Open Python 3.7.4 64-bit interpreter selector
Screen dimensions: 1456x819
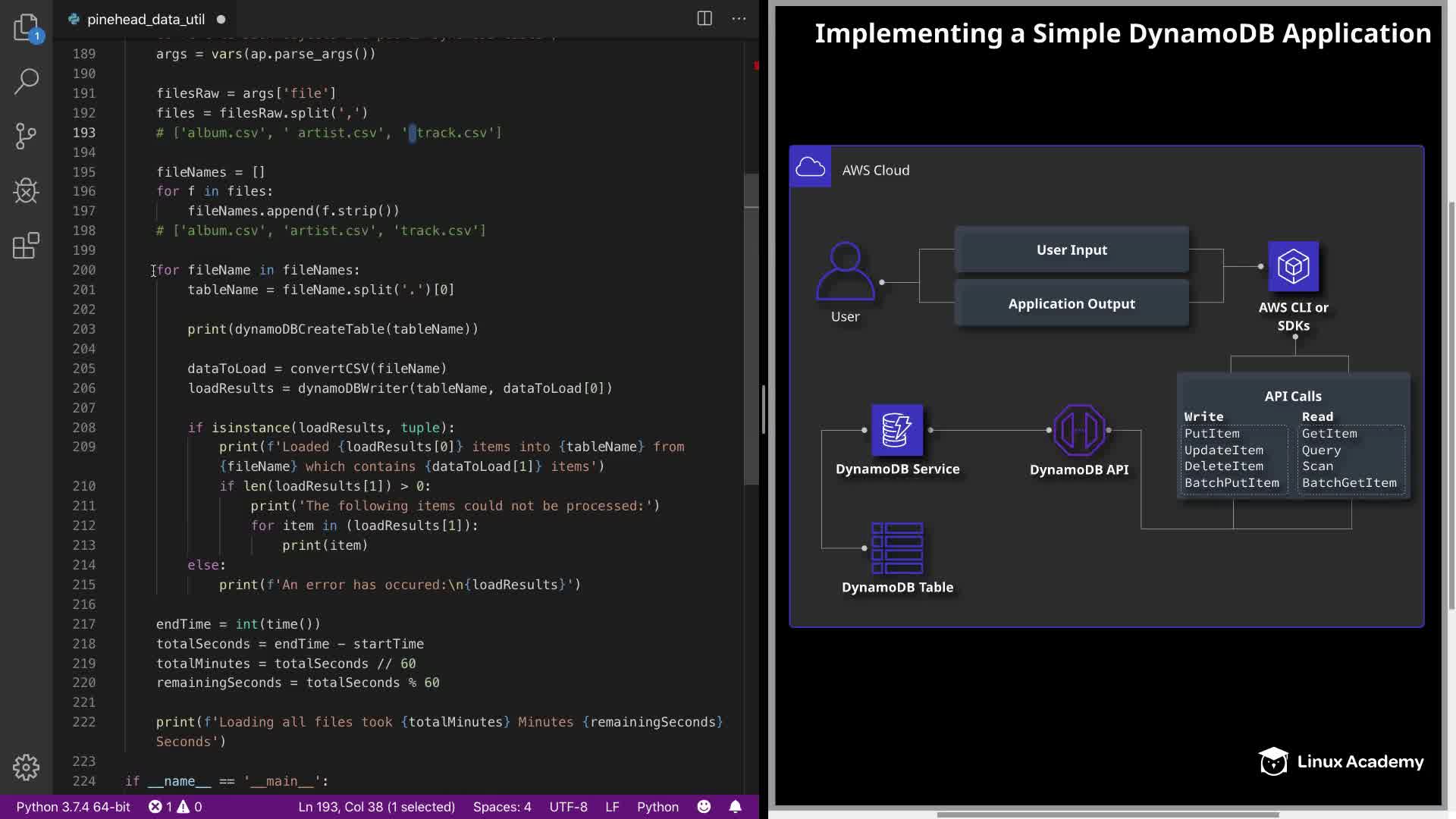(73, 807)
